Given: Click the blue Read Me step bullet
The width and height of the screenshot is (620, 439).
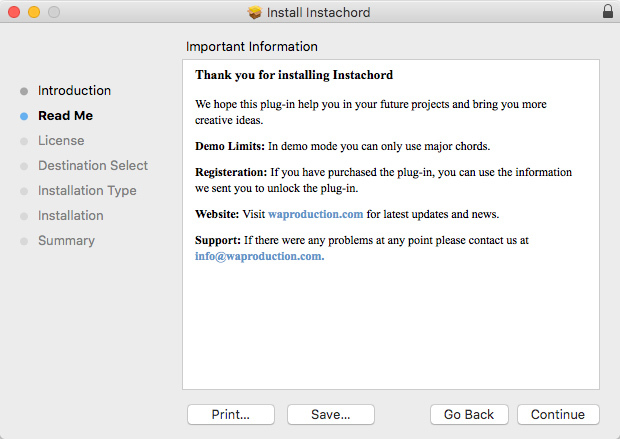Looking at the screenshot, I should click(x=24, y=116).
